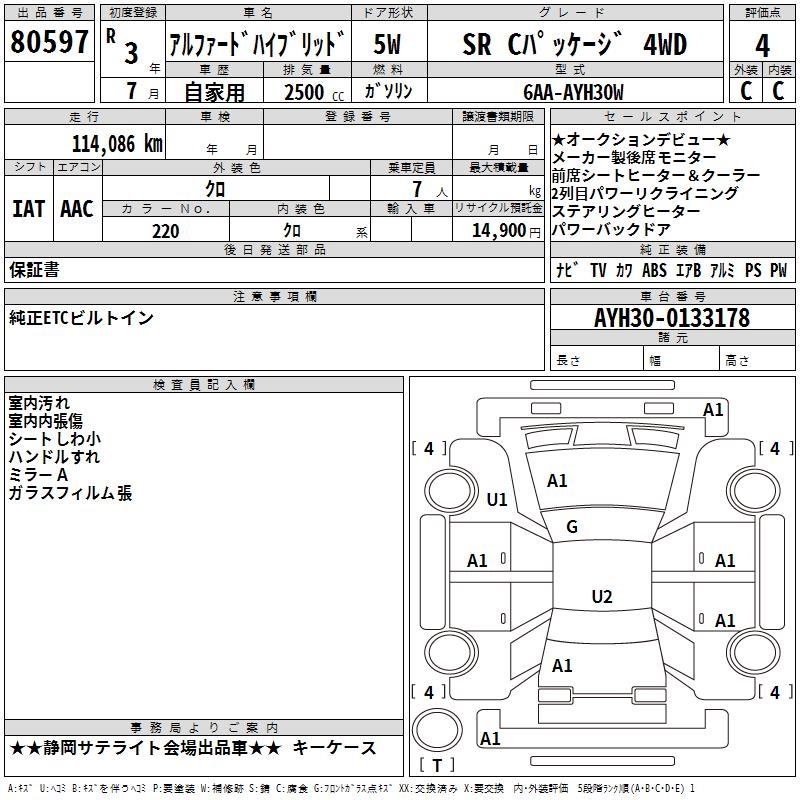The image size is (800, 800).
Task: Click the model code 6AA-AYH30W
Action: [x=573, y=92]
